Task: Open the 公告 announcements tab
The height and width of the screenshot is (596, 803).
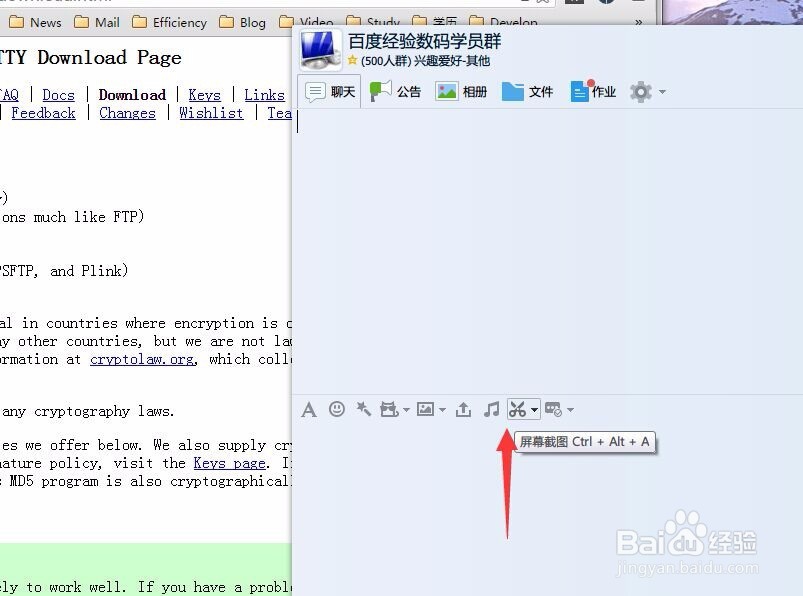Action: coord(395,92)
